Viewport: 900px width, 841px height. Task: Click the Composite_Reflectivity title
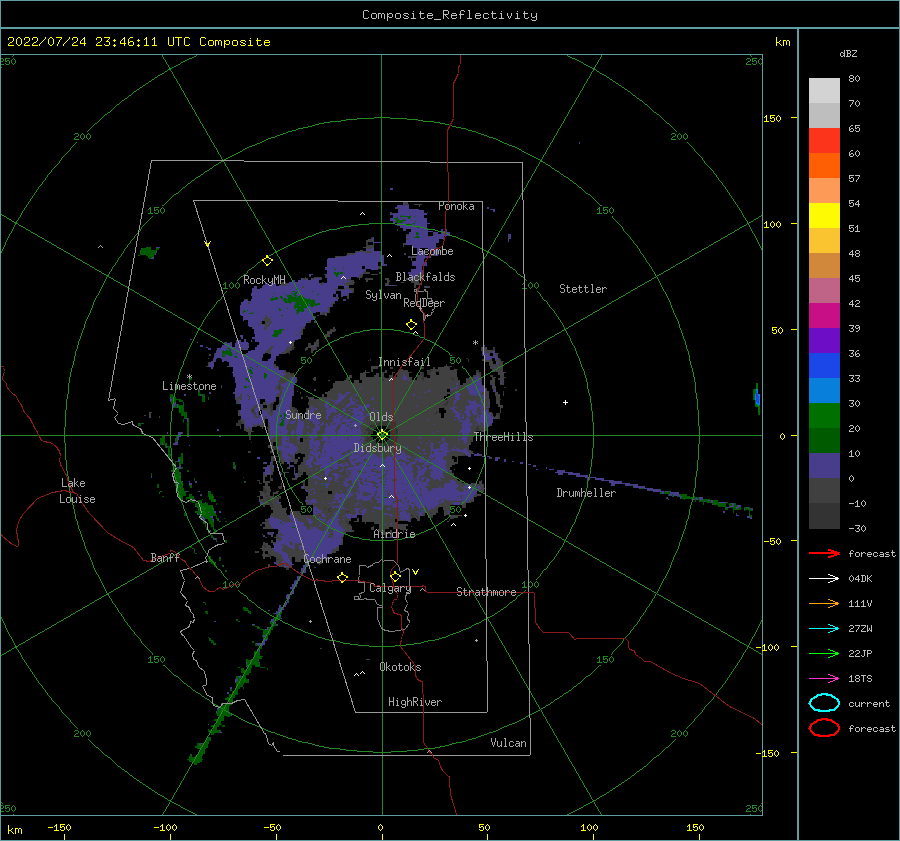pos(450,15)
